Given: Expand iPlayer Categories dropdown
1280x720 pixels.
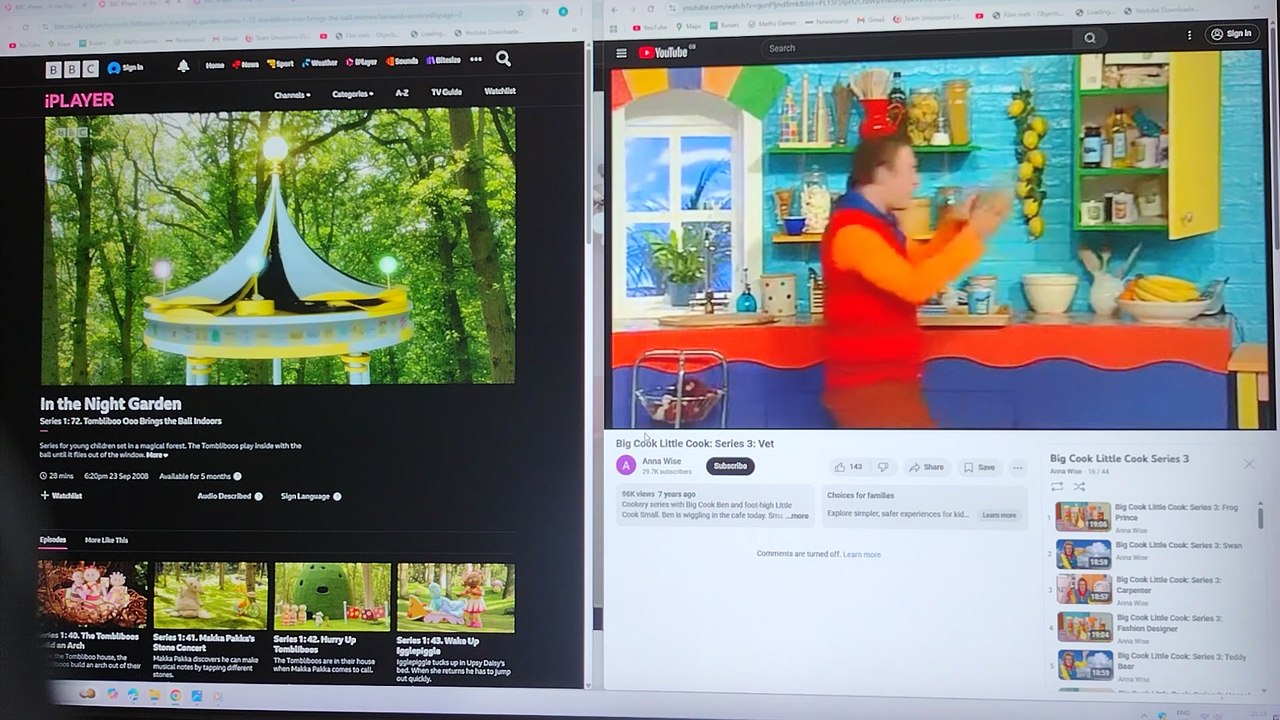Looking at the screenshot, I should point(352,94).
